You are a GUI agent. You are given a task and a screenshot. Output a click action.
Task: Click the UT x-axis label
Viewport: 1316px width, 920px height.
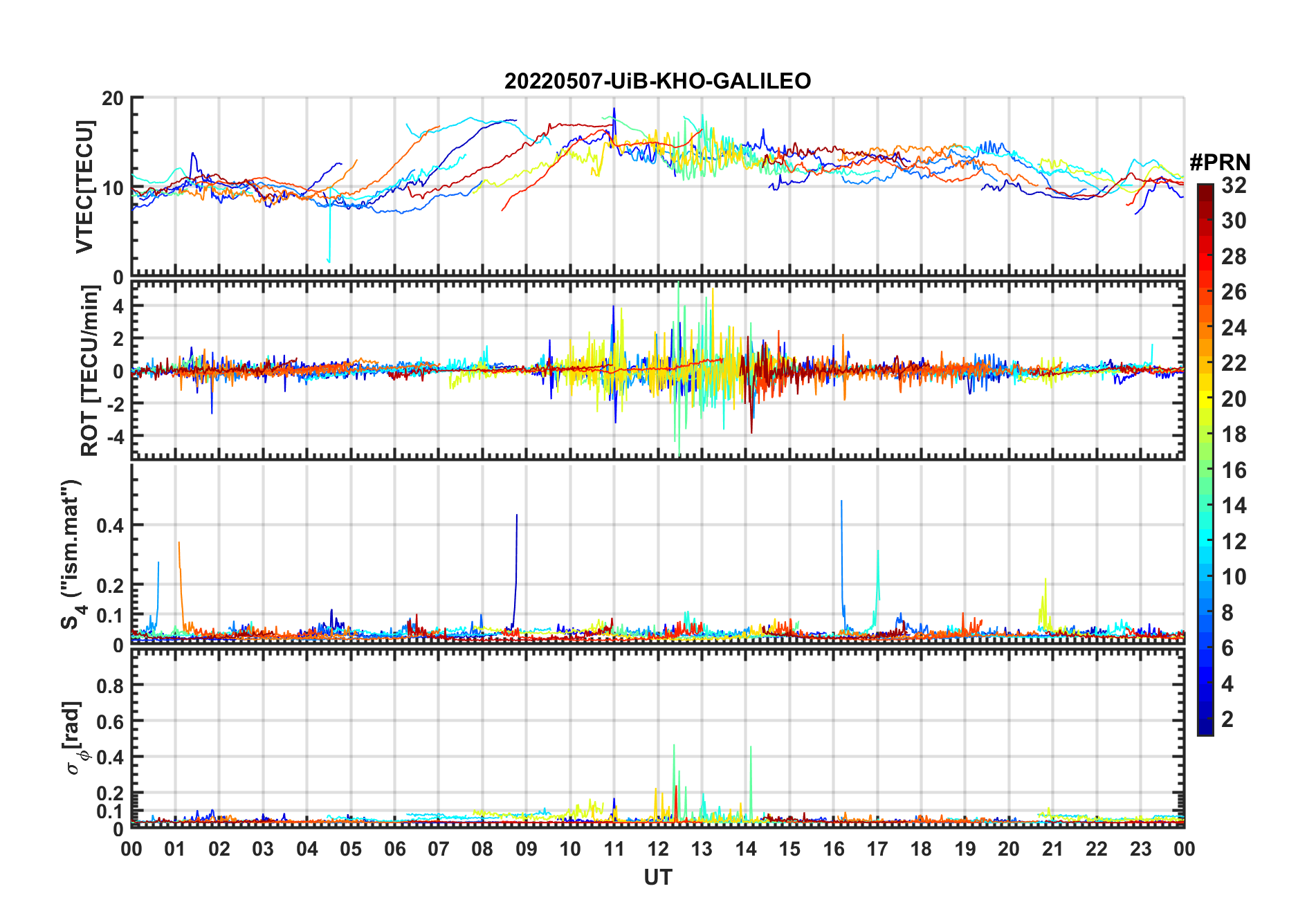click(x=657, y=877)
